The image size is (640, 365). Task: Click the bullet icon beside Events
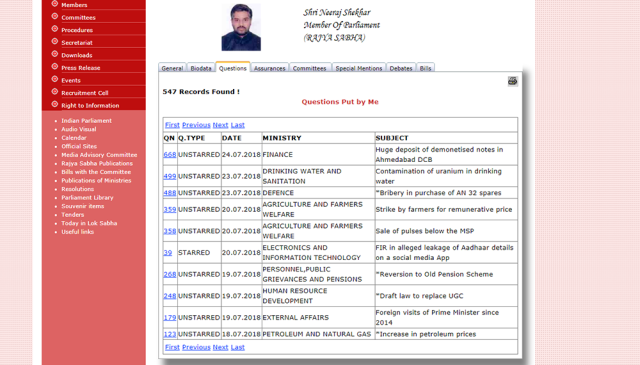click(55, 79)
